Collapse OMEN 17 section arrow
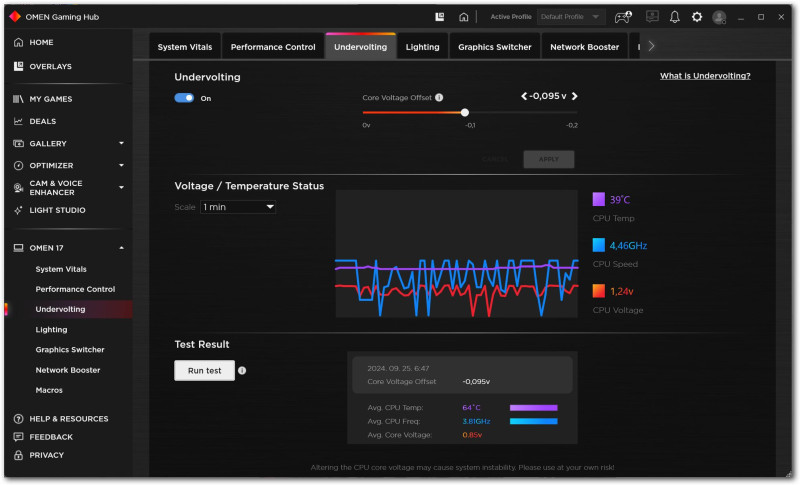800x485 pixels. [x=121, y=248]
